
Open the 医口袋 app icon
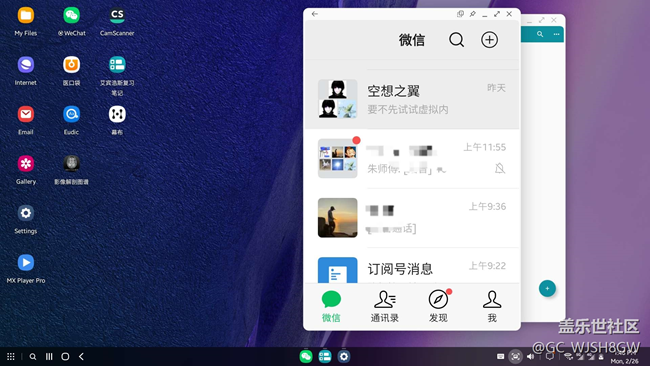coord(71,65)
